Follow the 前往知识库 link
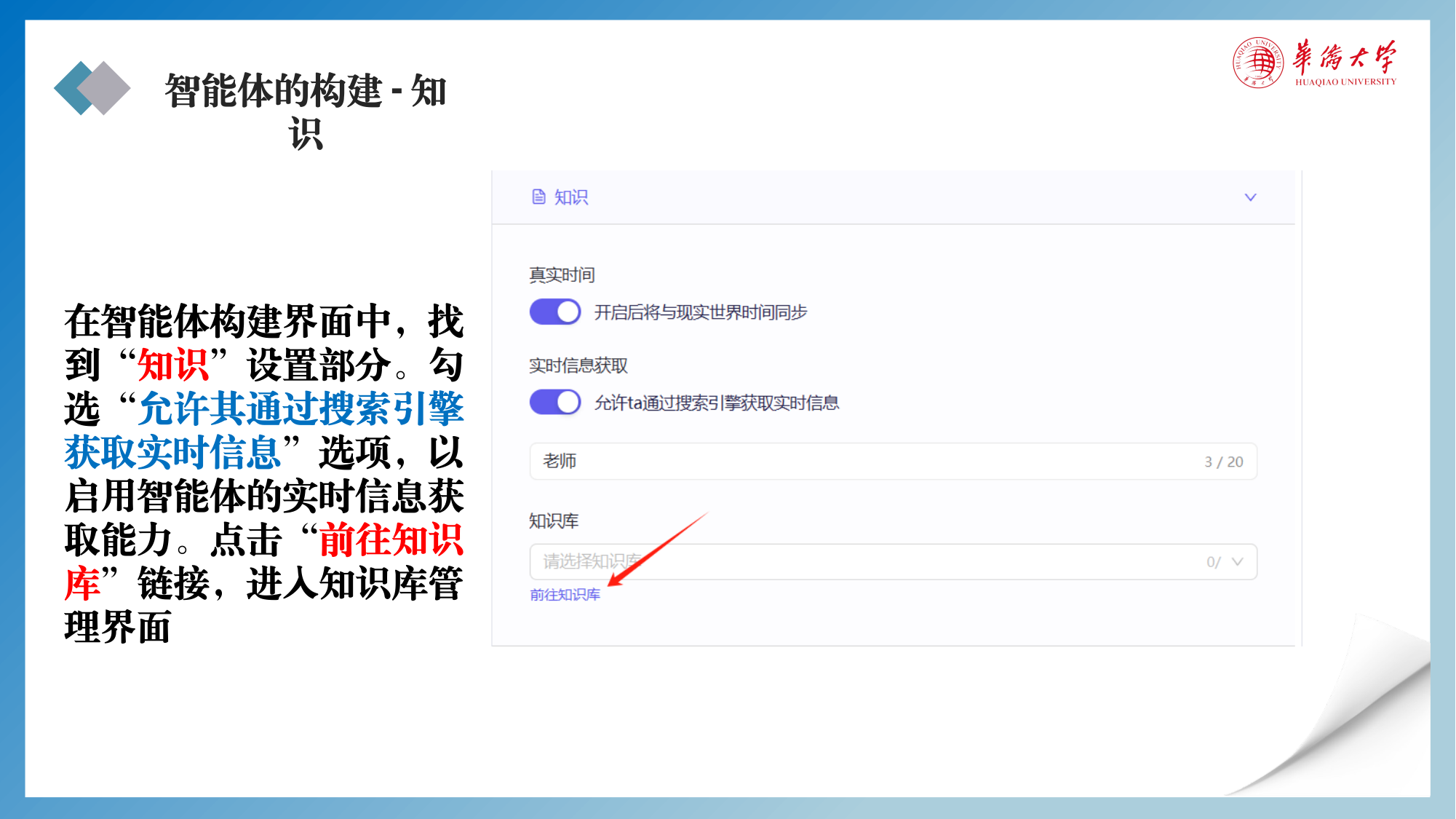Viewport: 1456px width, 819px height. [565, 595]
